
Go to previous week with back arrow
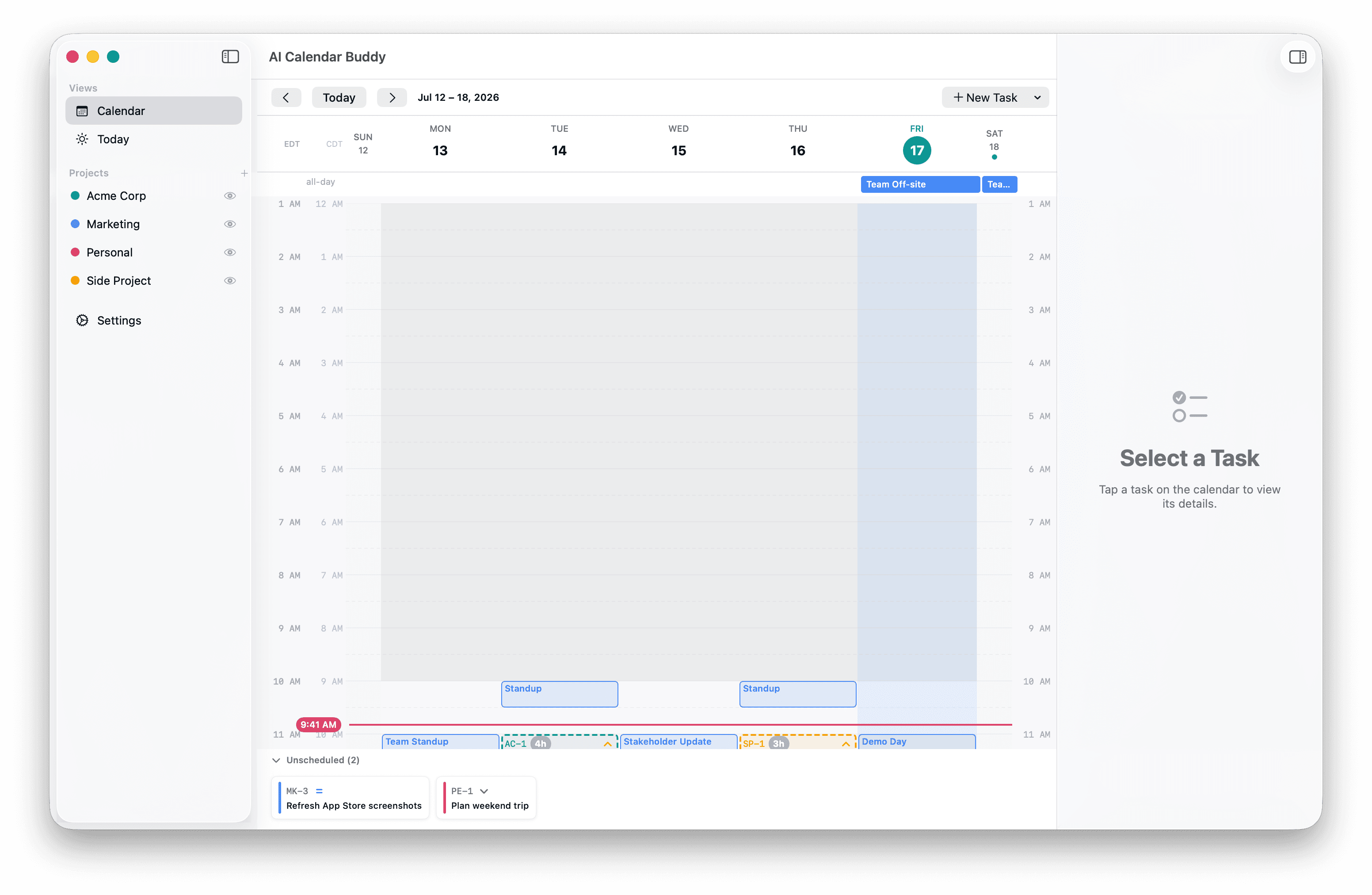point(286,97)
